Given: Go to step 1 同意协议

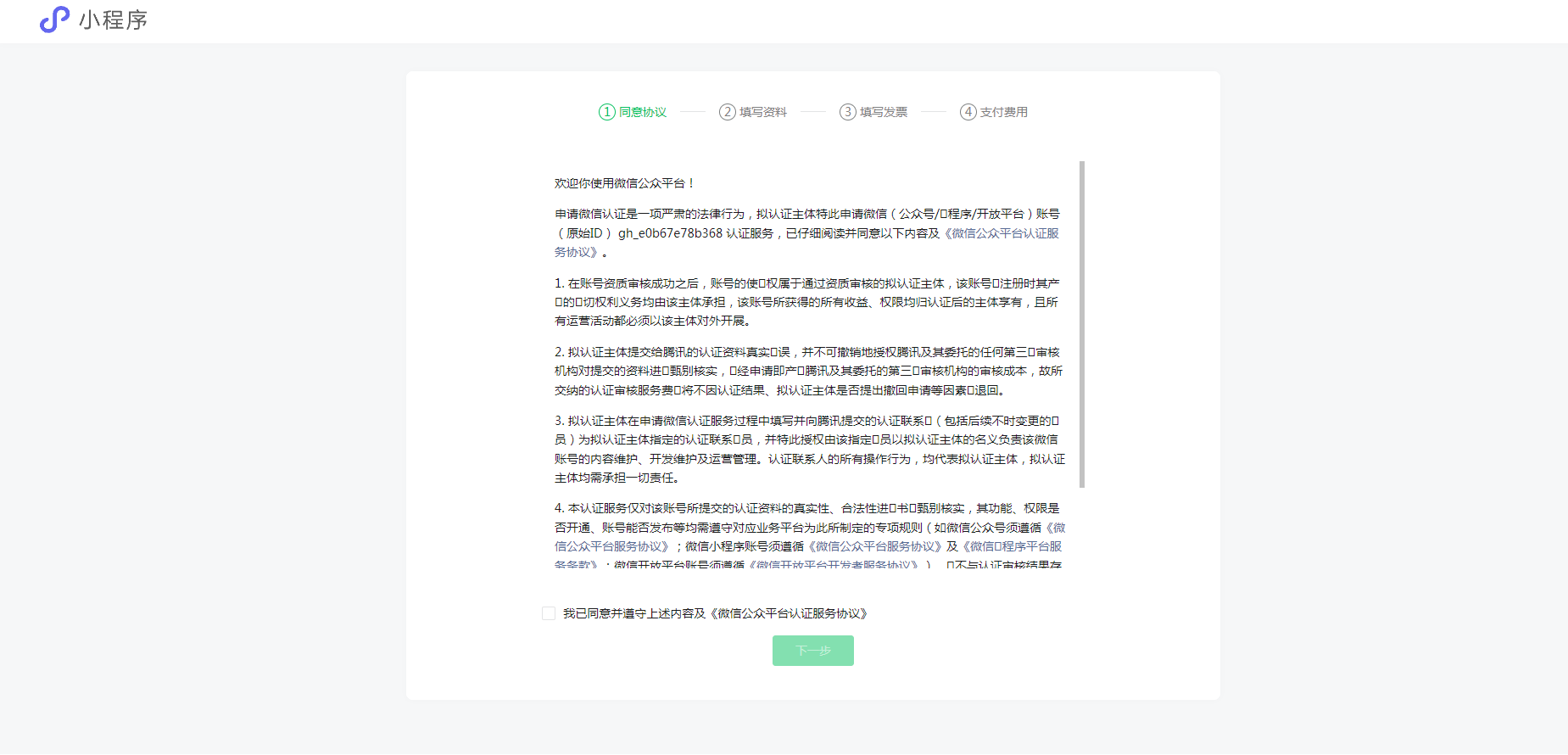Looking at the screenshot, I should point(633,112).
